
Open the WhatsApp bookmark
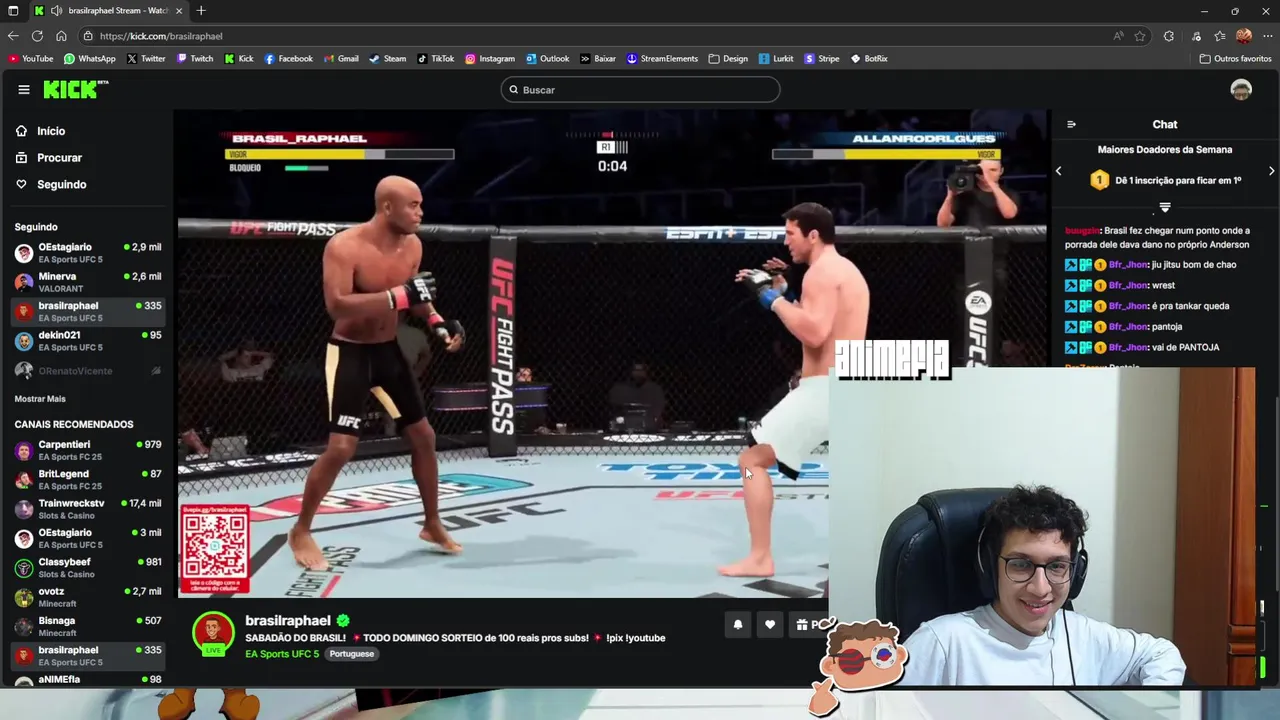pos(90,59)
